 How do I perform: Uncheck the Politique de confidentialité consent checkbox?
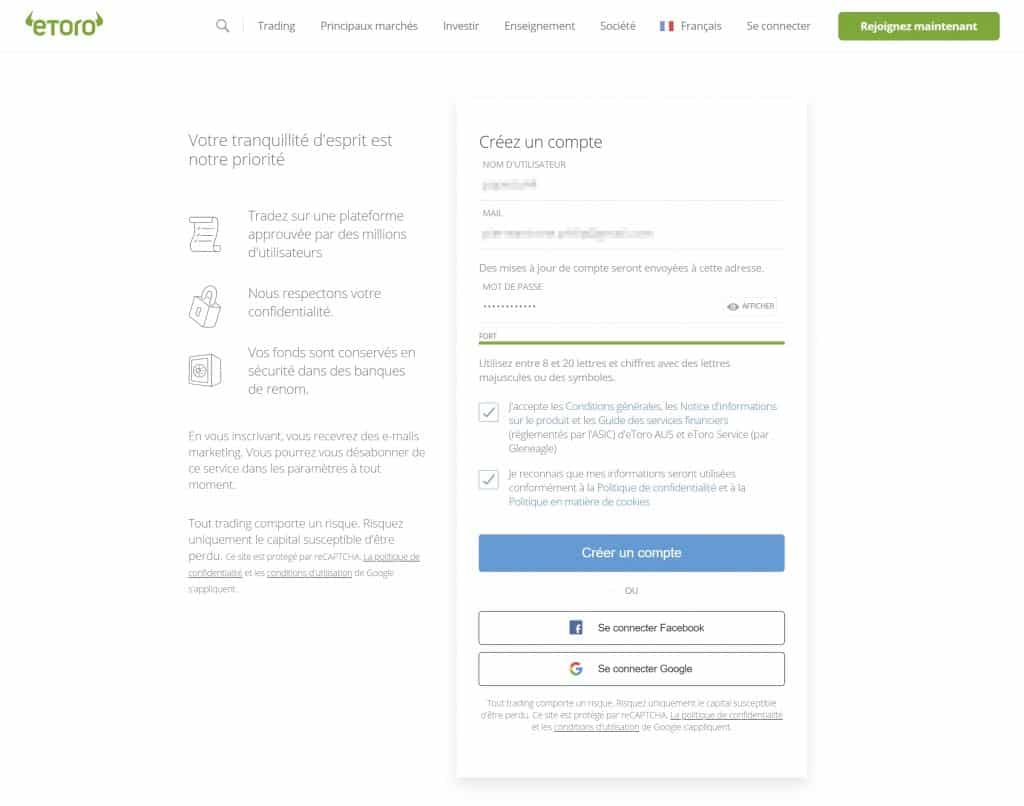(x=490, y=480)
